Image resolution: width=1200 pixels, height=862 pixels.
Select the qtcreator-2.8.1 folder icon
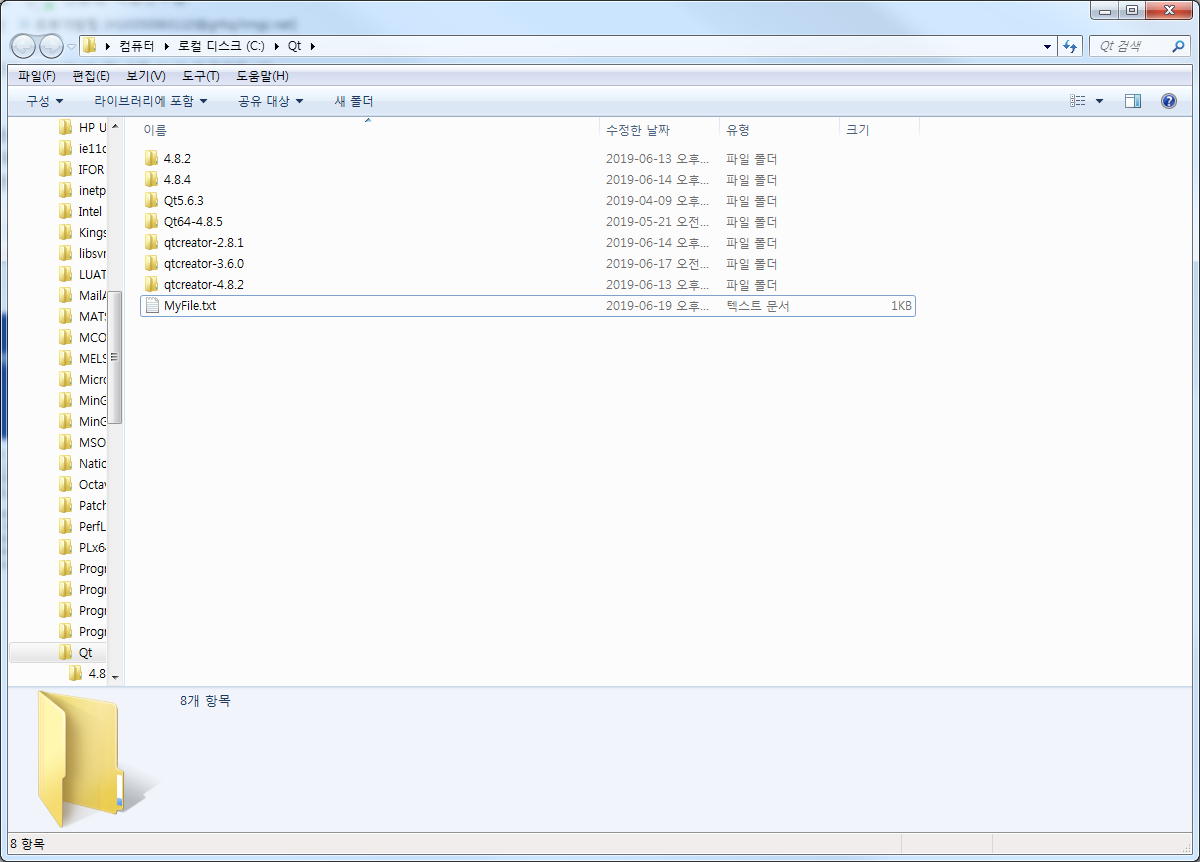tap(152, 243)
